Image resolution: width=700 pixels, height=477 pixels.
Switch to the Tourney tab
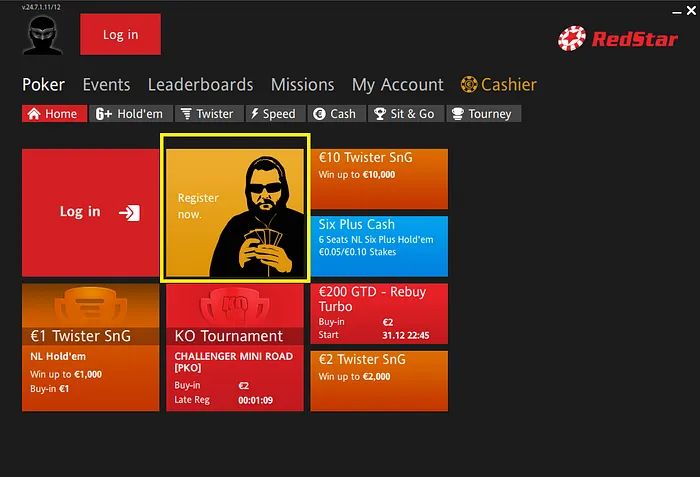(x=484, y=114)
